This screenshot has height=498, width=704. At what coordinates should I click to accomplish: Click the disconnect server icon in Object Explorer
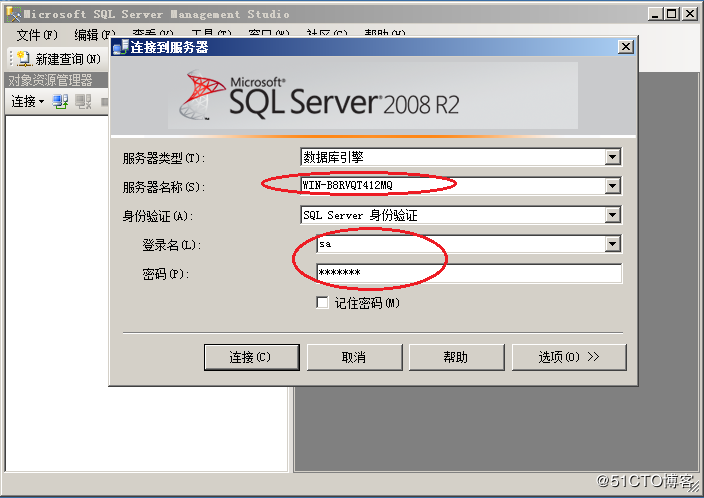click(x=83, y=101)
